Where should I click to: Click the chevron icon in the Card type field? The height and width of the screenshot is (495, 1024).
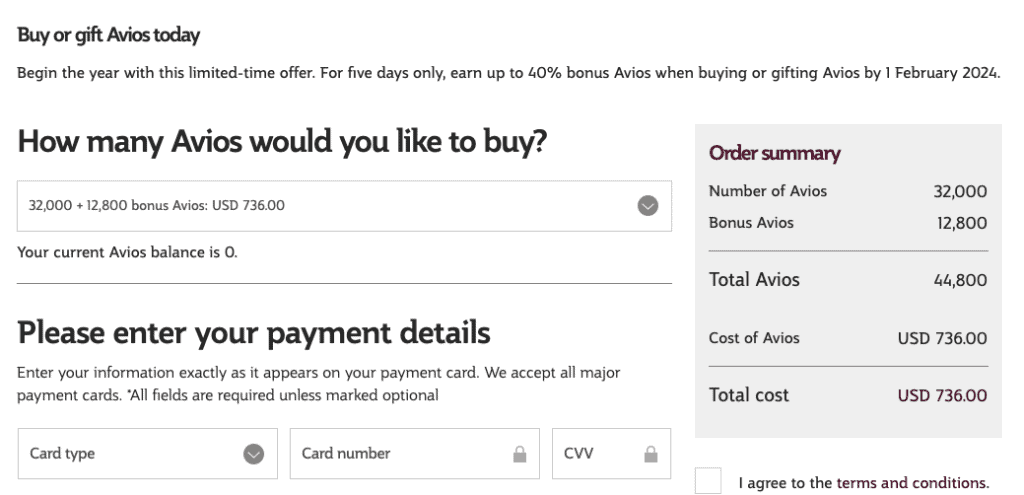tap(254, 454)
